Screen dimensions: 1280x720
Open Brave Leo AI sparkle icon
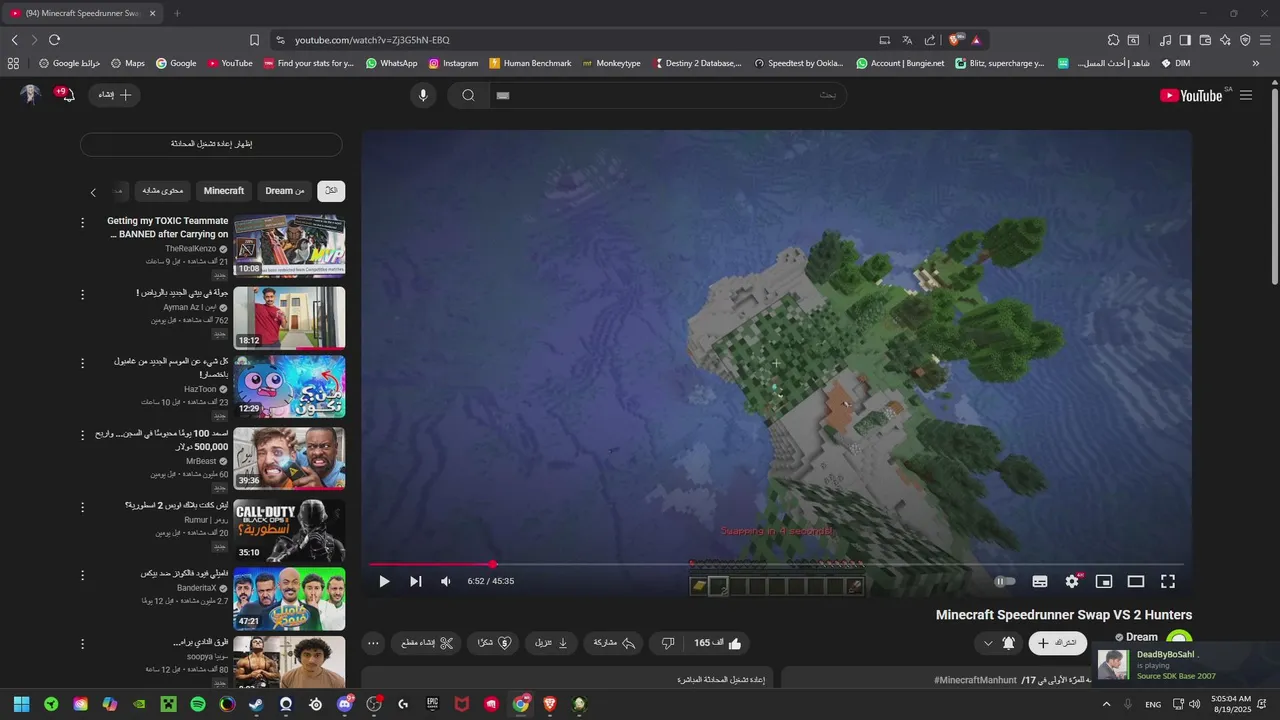(x=1225, y=40)
